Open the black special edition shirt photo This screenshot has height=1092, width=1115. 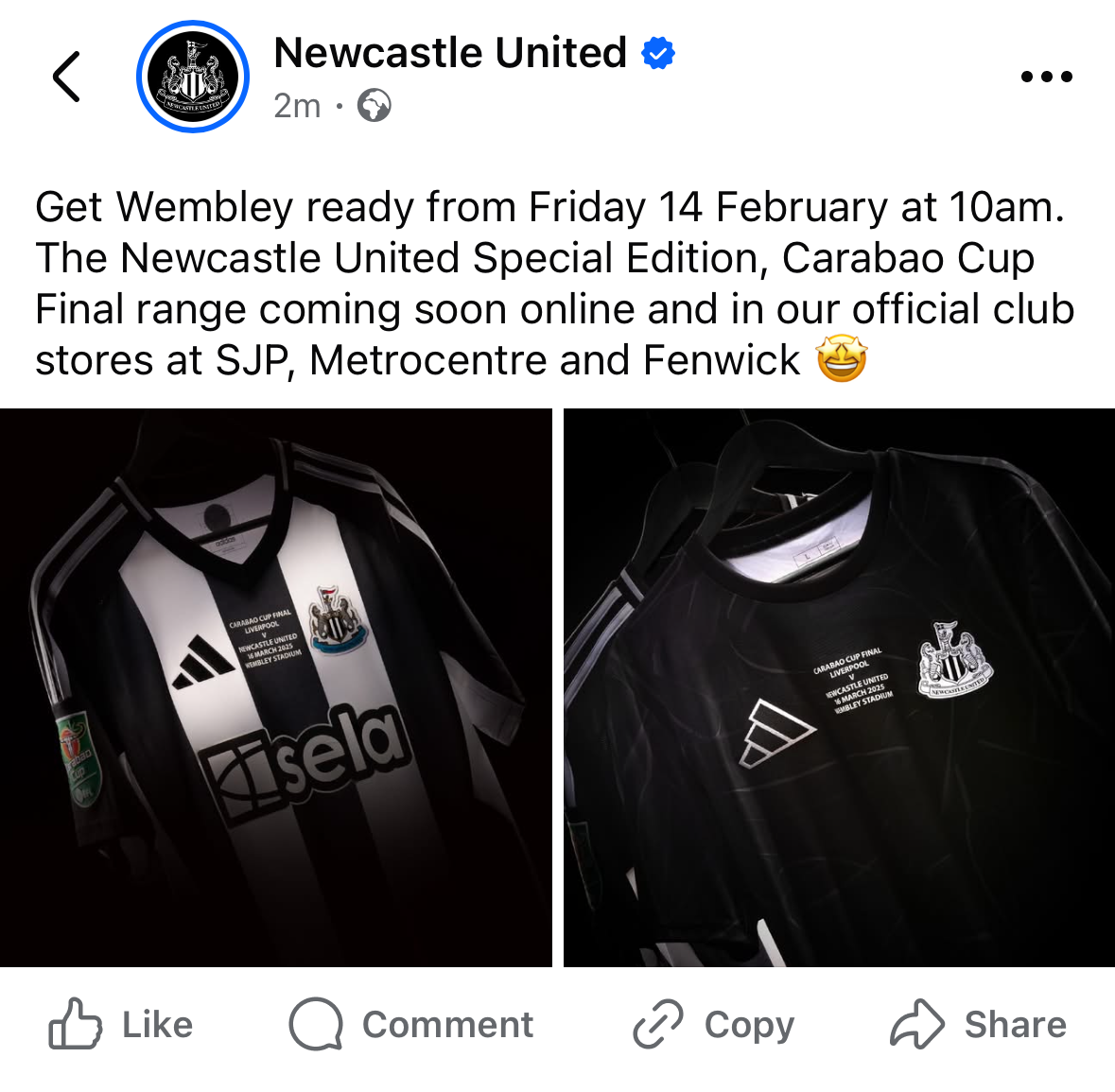coord(839,687)
